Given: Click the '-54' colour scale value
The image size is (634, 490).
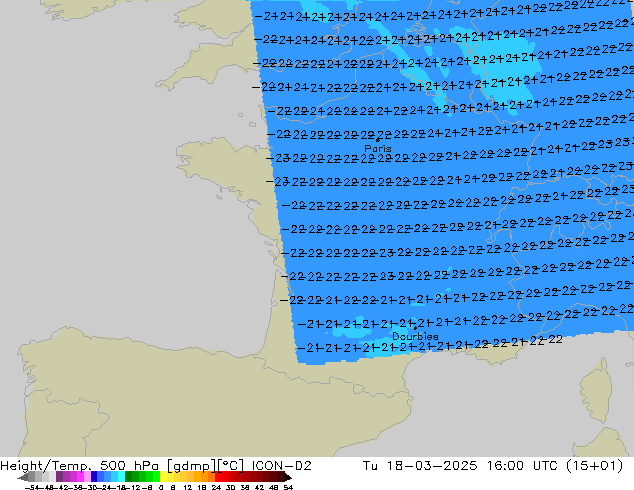Looking at the screenshot, I should [32, 487].
